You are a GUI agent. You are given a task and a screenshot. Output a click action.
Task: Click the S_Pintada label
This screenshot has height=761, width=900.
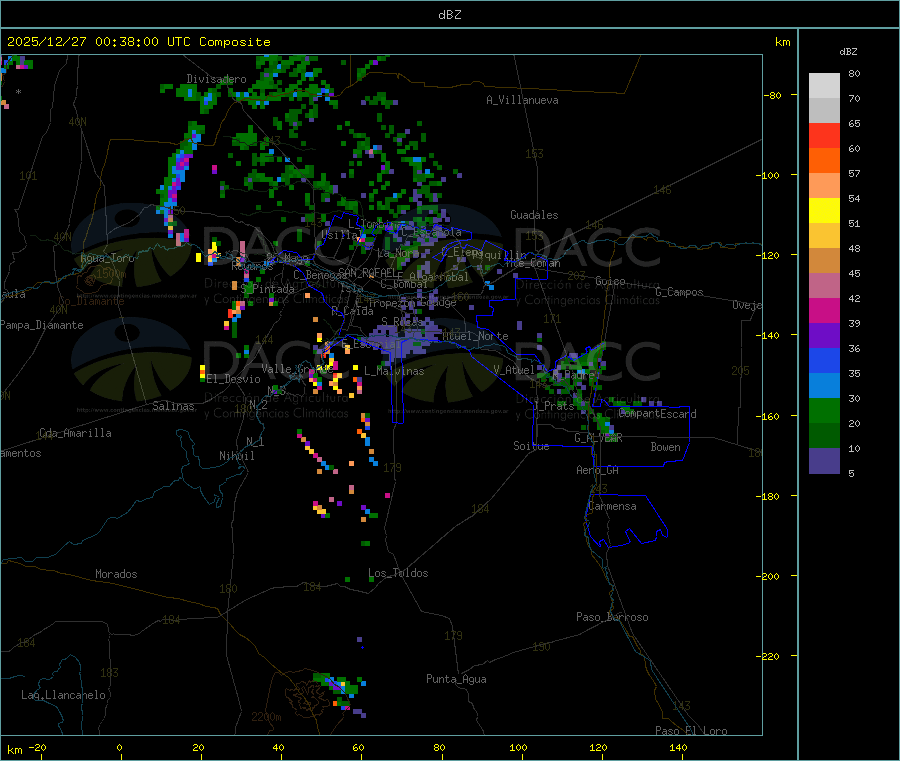pyautogui.click(x=268, y=289)
